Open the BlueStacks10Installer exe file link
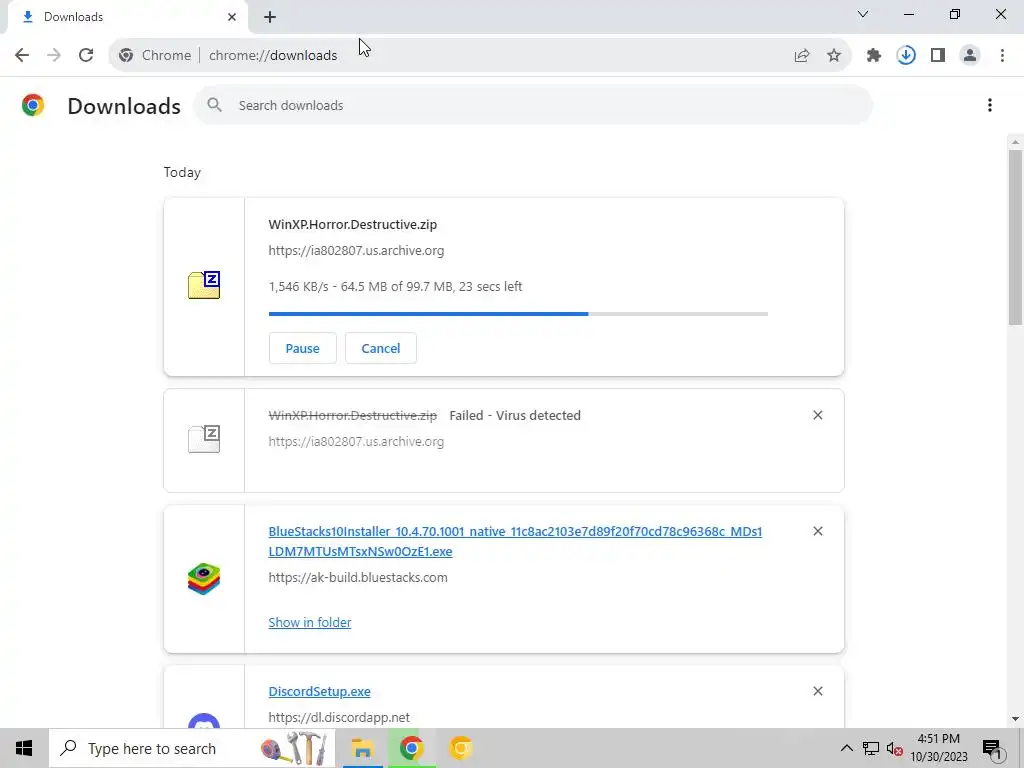Image resolution: width=1024 pixels, height=768 pixels. pos(515,541)
